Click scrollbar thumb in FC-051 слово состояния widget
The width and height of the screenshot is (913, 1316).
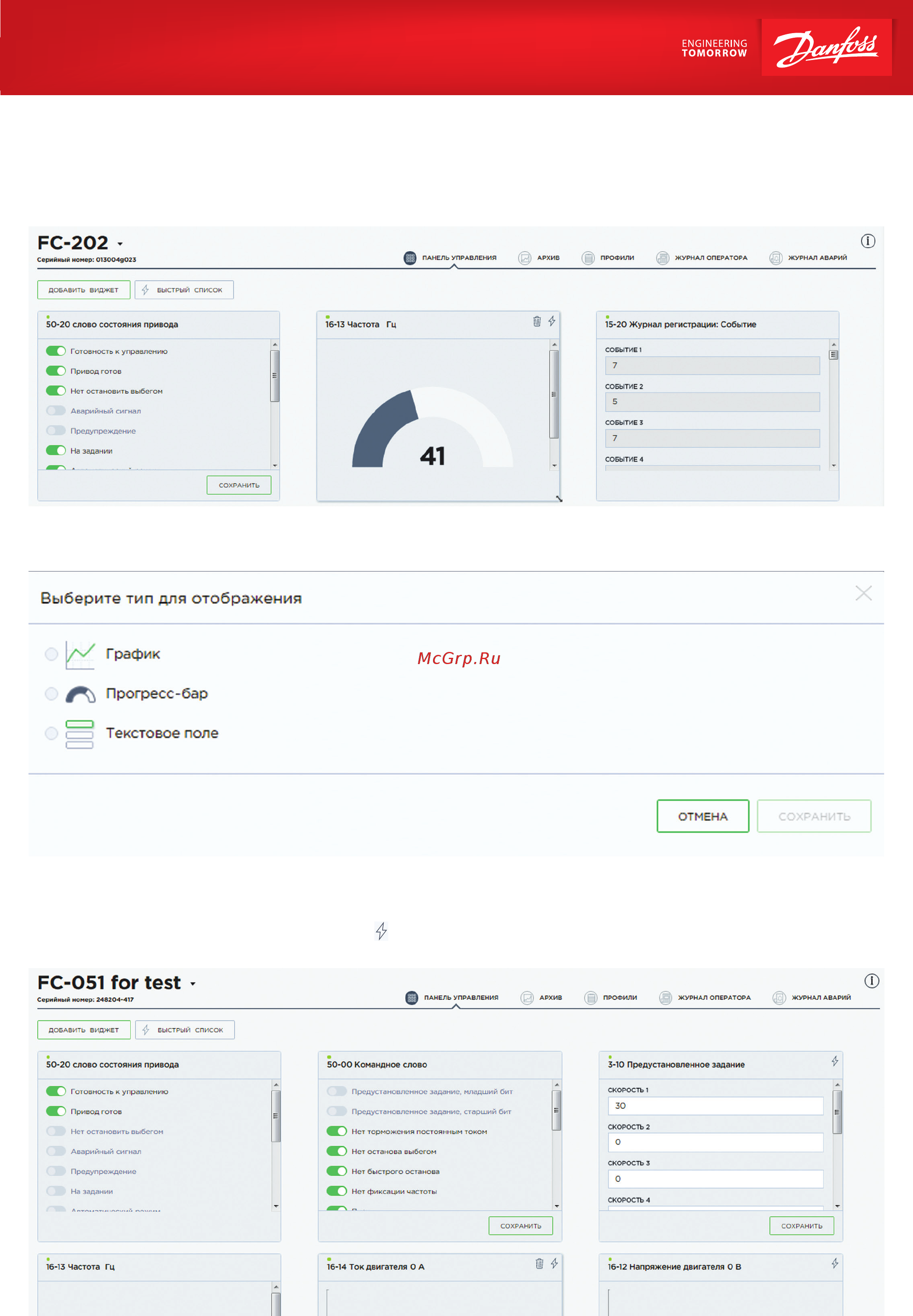[x=276, y=1116]
